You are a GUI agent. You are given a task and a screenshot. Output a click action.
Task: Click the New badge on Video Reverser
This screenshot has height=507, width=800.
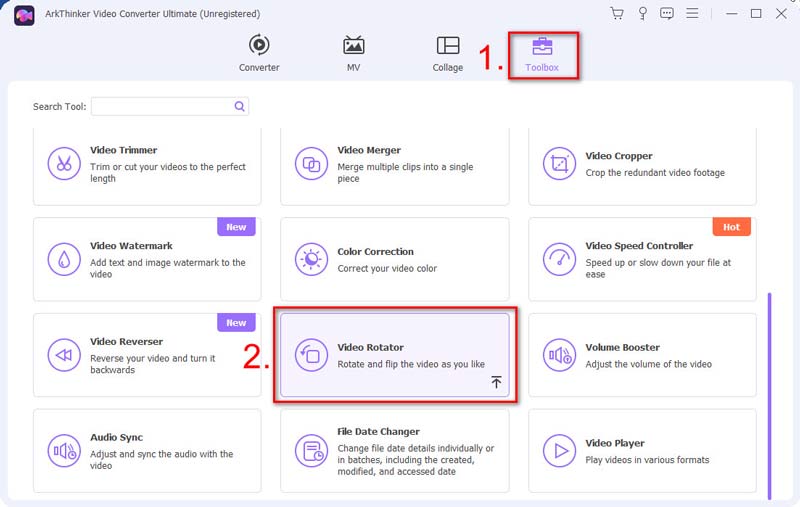(x=236, y=323)
